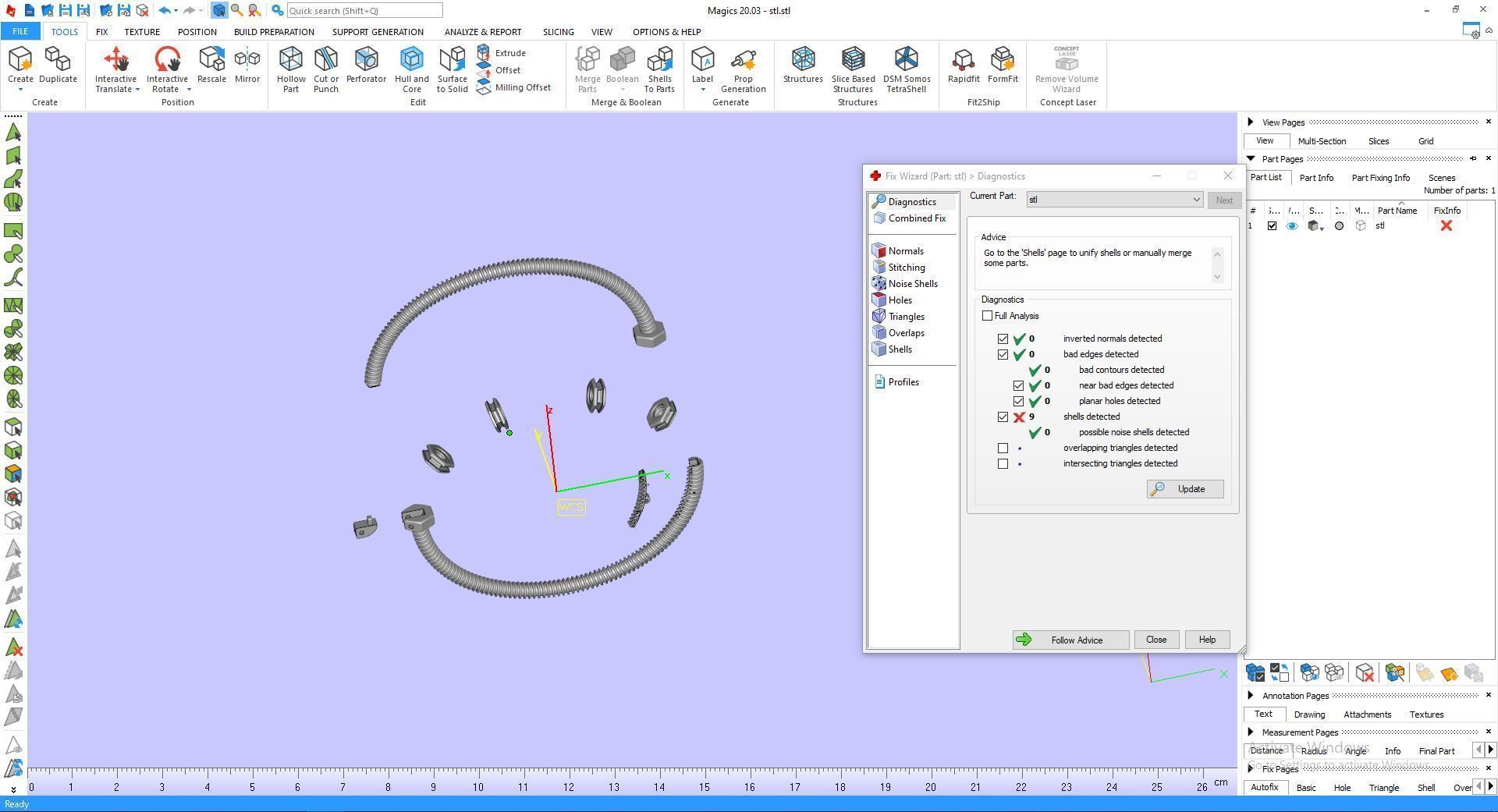Open the Structures tool

[803, 65]
